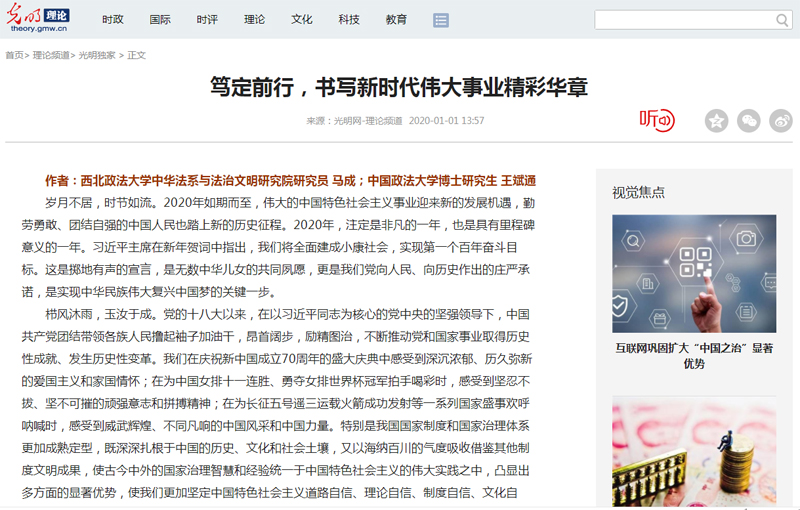The image size is (800, 510).
Task: Click the search magnifier icon
Action: point(781,20)
